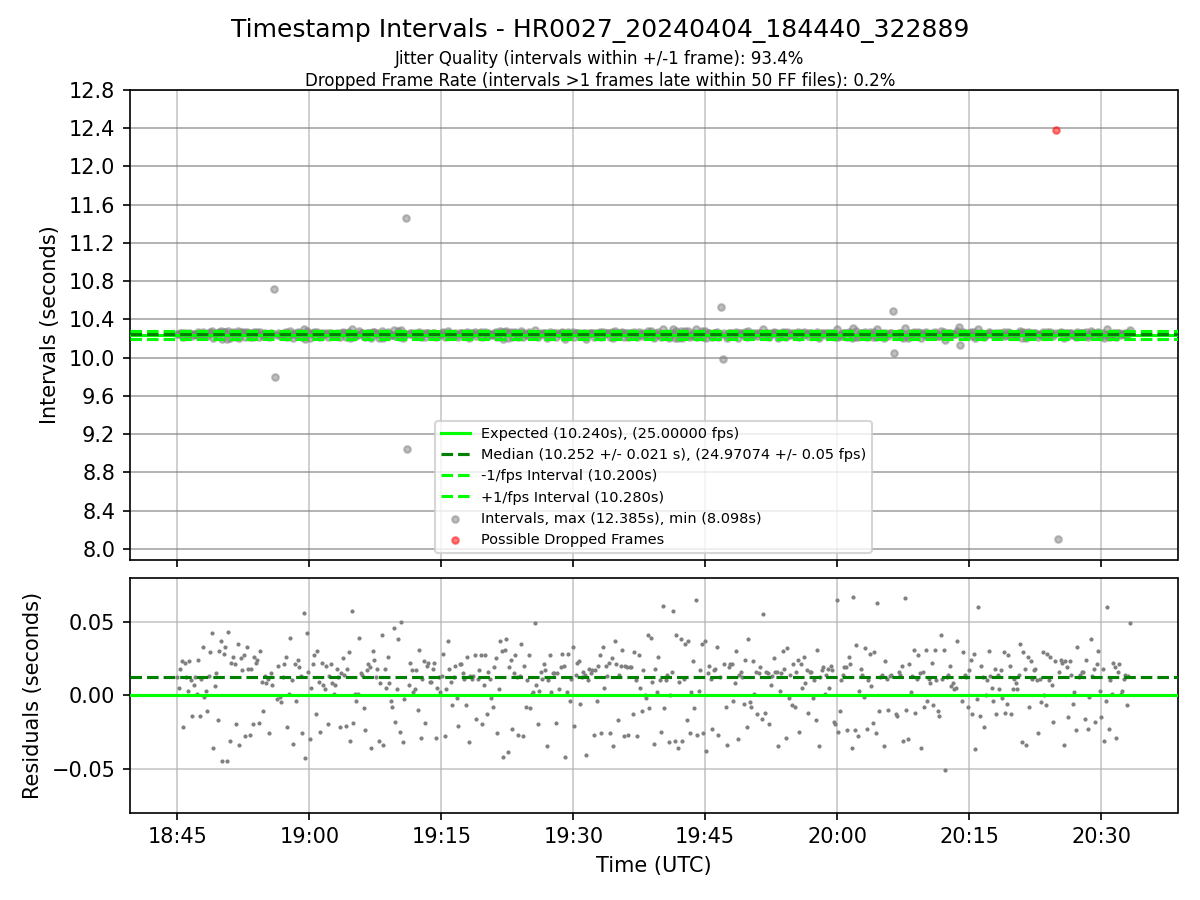The width and height of the screenshot is (1200, 900).
Task: Click legend entry 'Possible Dropped Frames'
Action: pos(573,539)
